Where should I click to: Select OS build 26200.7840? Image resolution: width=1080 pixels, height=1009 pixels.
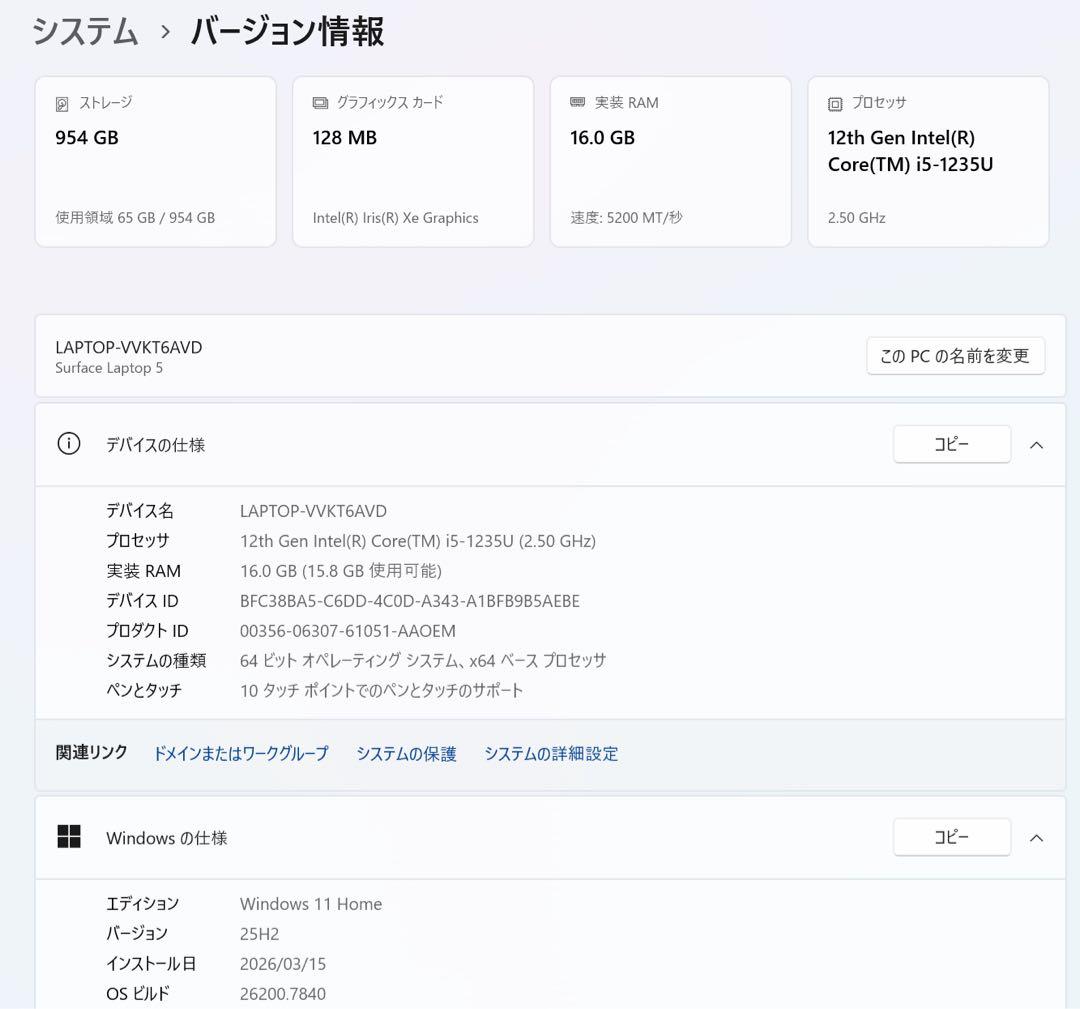(x=283, y=993)
